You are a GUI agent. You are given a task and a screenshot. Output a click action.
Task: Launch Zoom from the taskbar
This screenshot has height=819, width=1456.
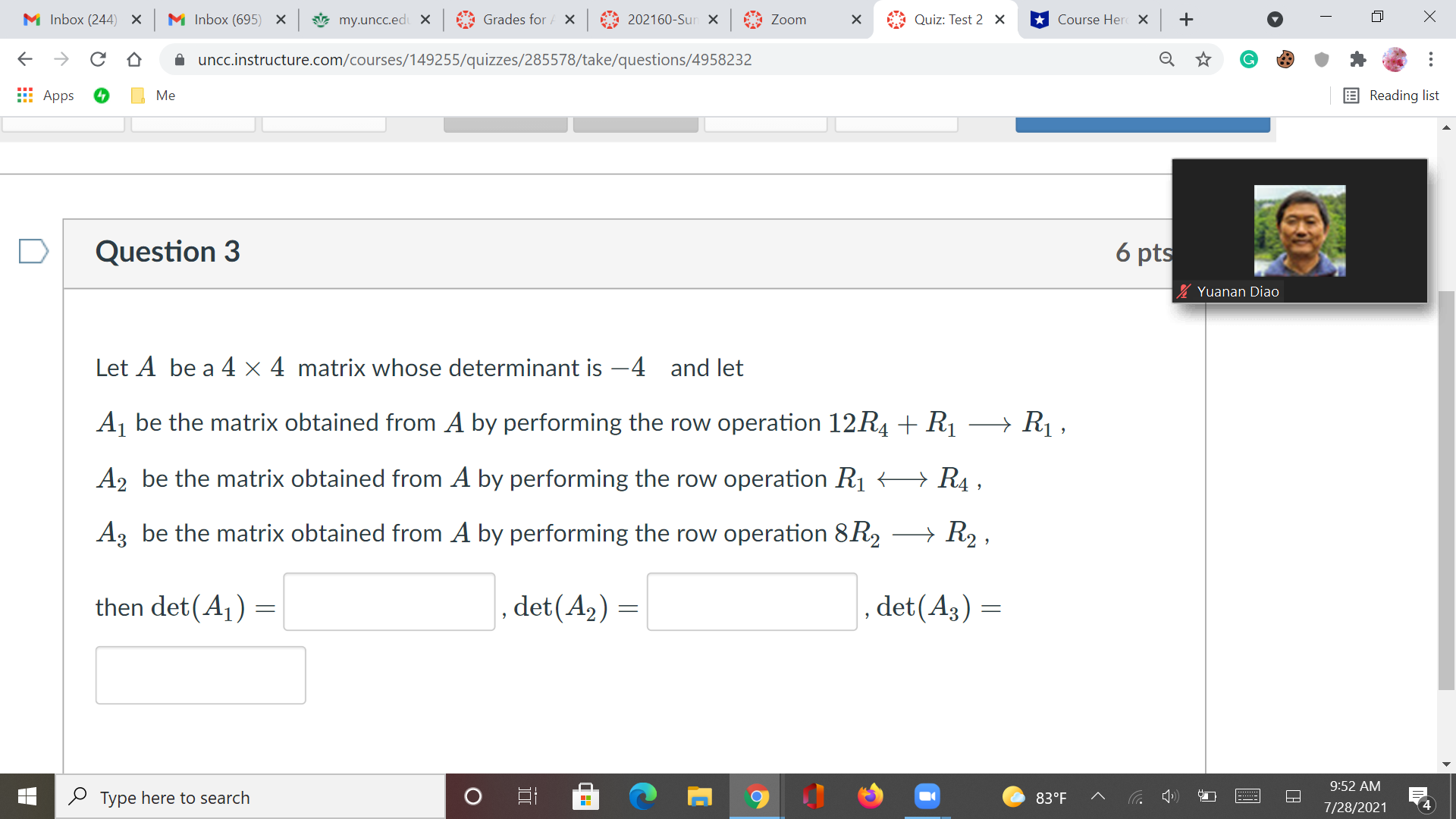927,796
